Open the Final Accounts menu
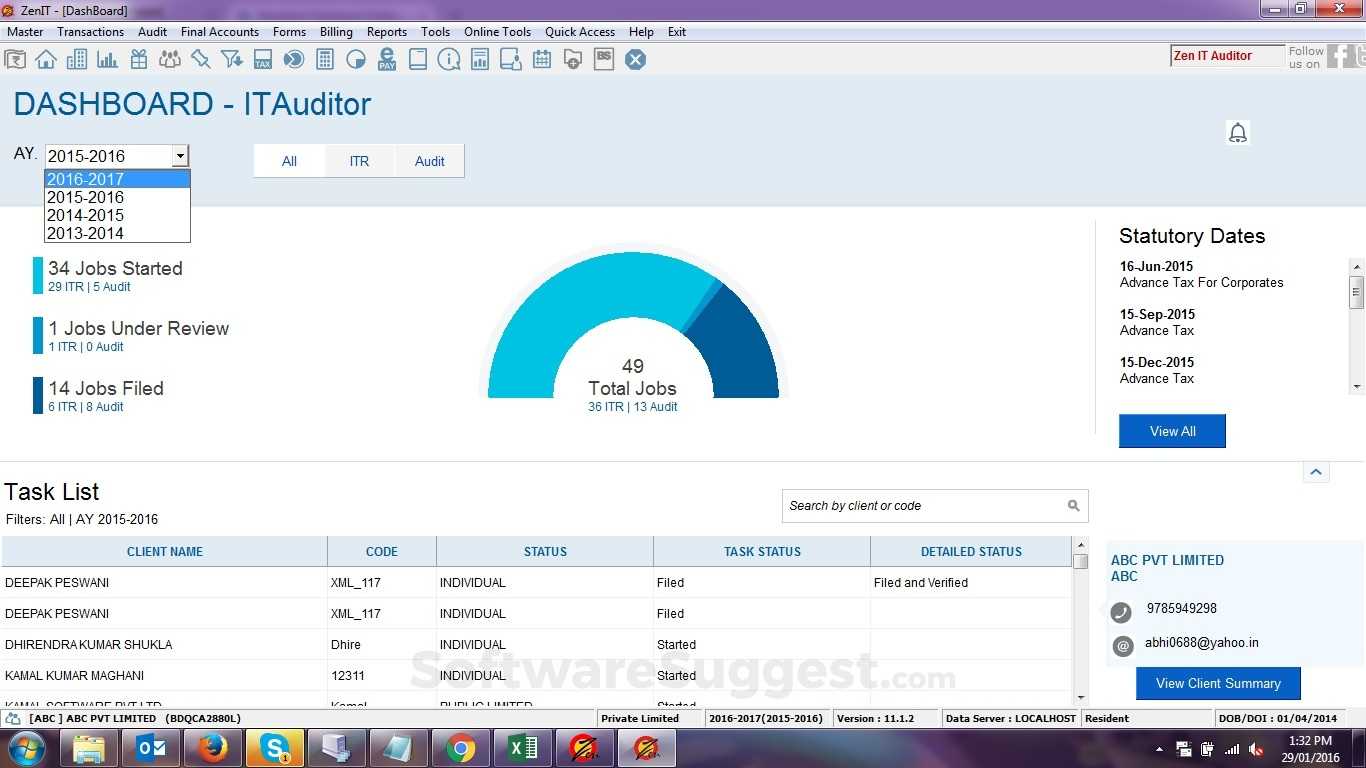The height and width of the screenshot is (768, 1366). pos(220,32)
